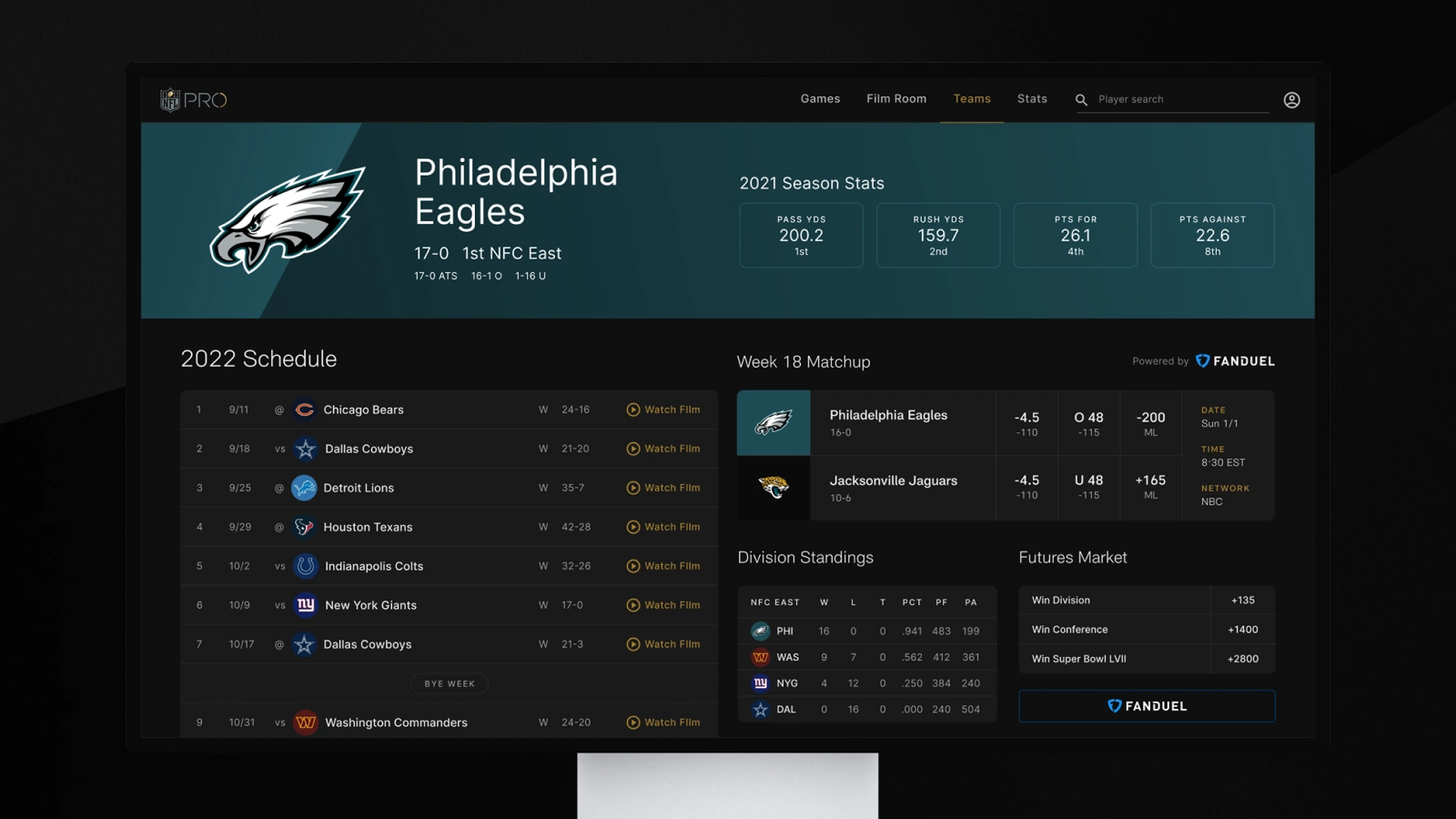The width and height of the screenshot is (1456, 819).
Task: Click Win Division +135 odds
Action: click(x=1243, y=601)
